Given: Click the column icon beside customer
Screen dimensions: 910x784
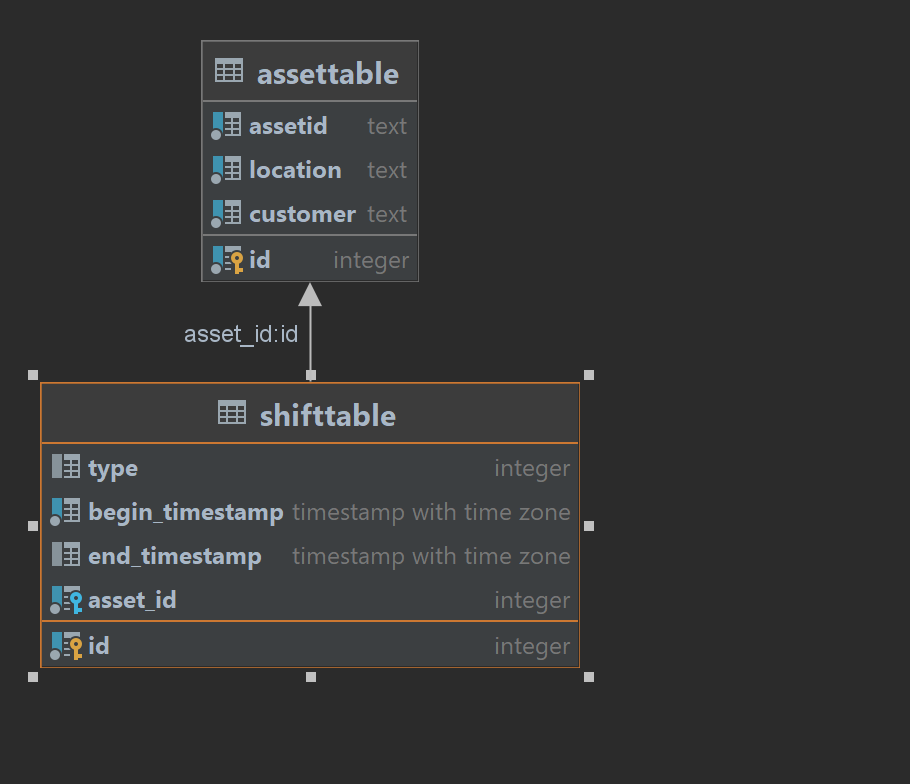Looking at the screenshot, I should [228, 214].
